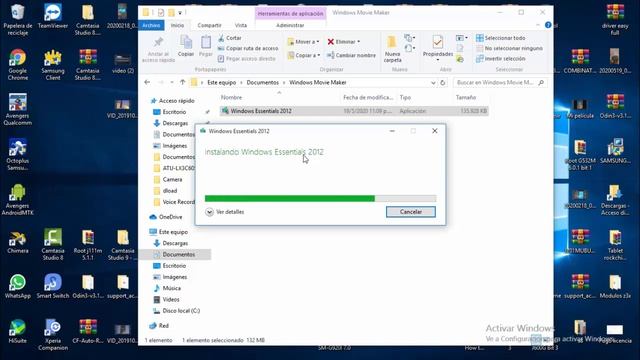Viewport: 640px width, 360px height.
Task: Click the Chimera desktop icon
Action: tap(18, 242)
